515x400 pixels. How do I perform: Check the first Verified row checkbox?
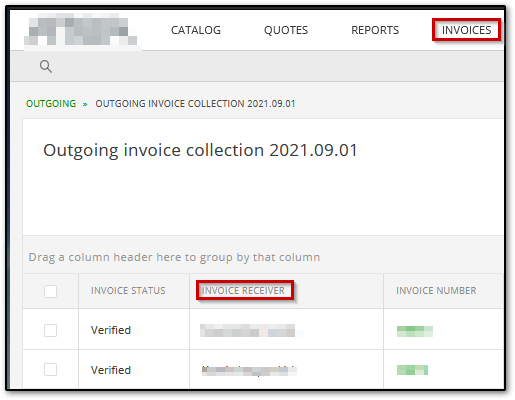pyautogui.click(x=50, y=330)
